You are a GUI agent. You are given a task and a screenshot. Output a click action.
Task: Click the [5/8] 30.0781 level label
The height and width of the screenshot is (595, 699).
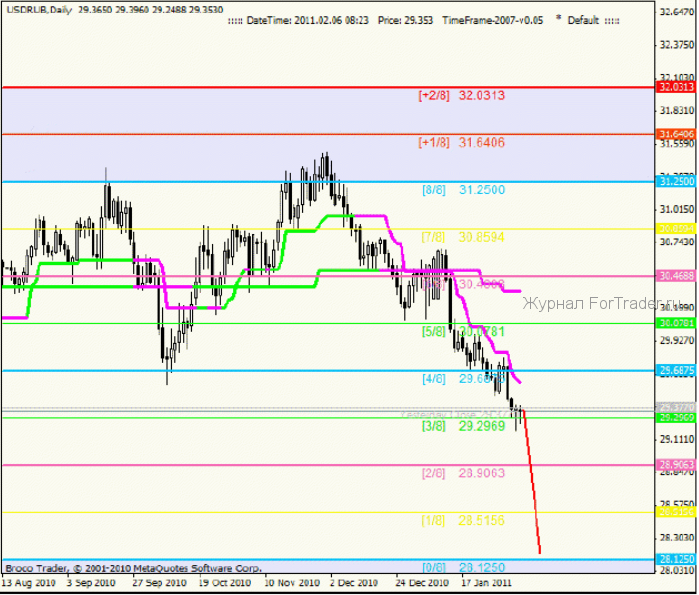tap(463, 332)
